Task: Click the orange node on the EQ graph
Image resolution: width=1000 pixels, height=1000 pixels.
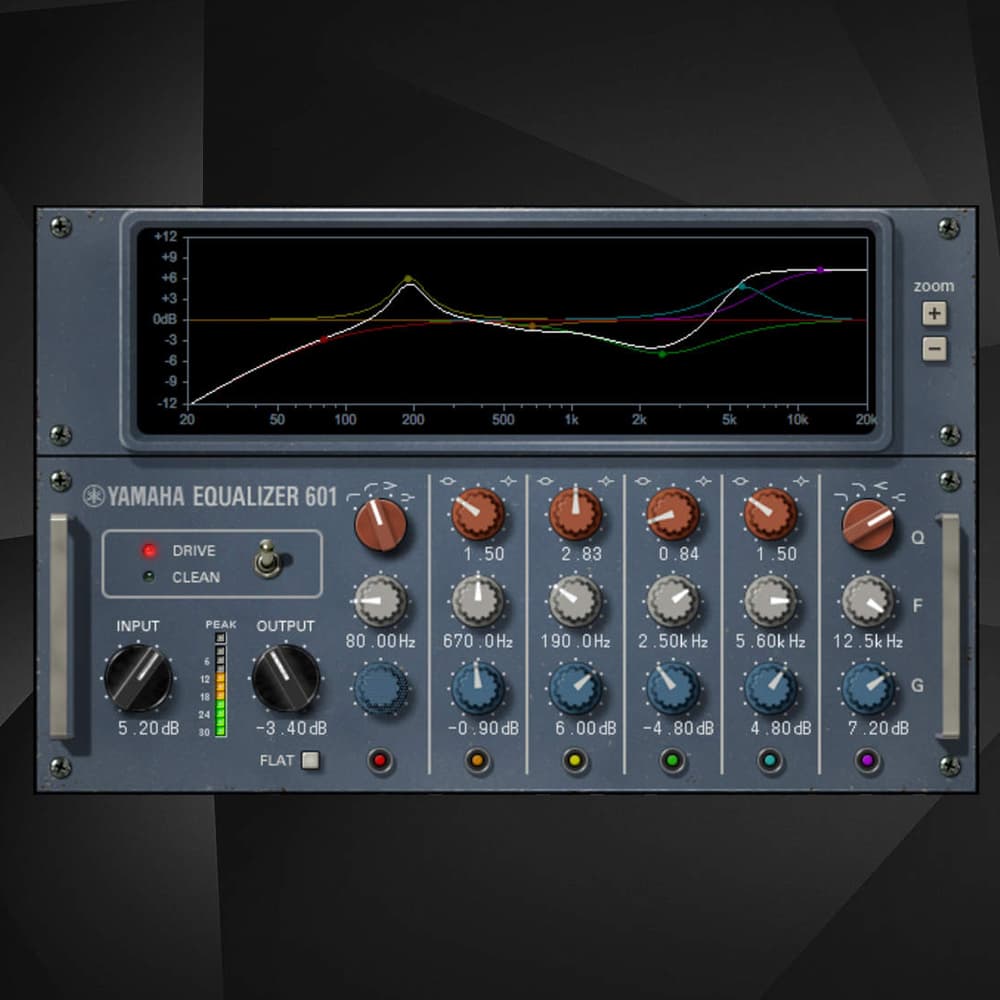Action: [x=533, y=326]
